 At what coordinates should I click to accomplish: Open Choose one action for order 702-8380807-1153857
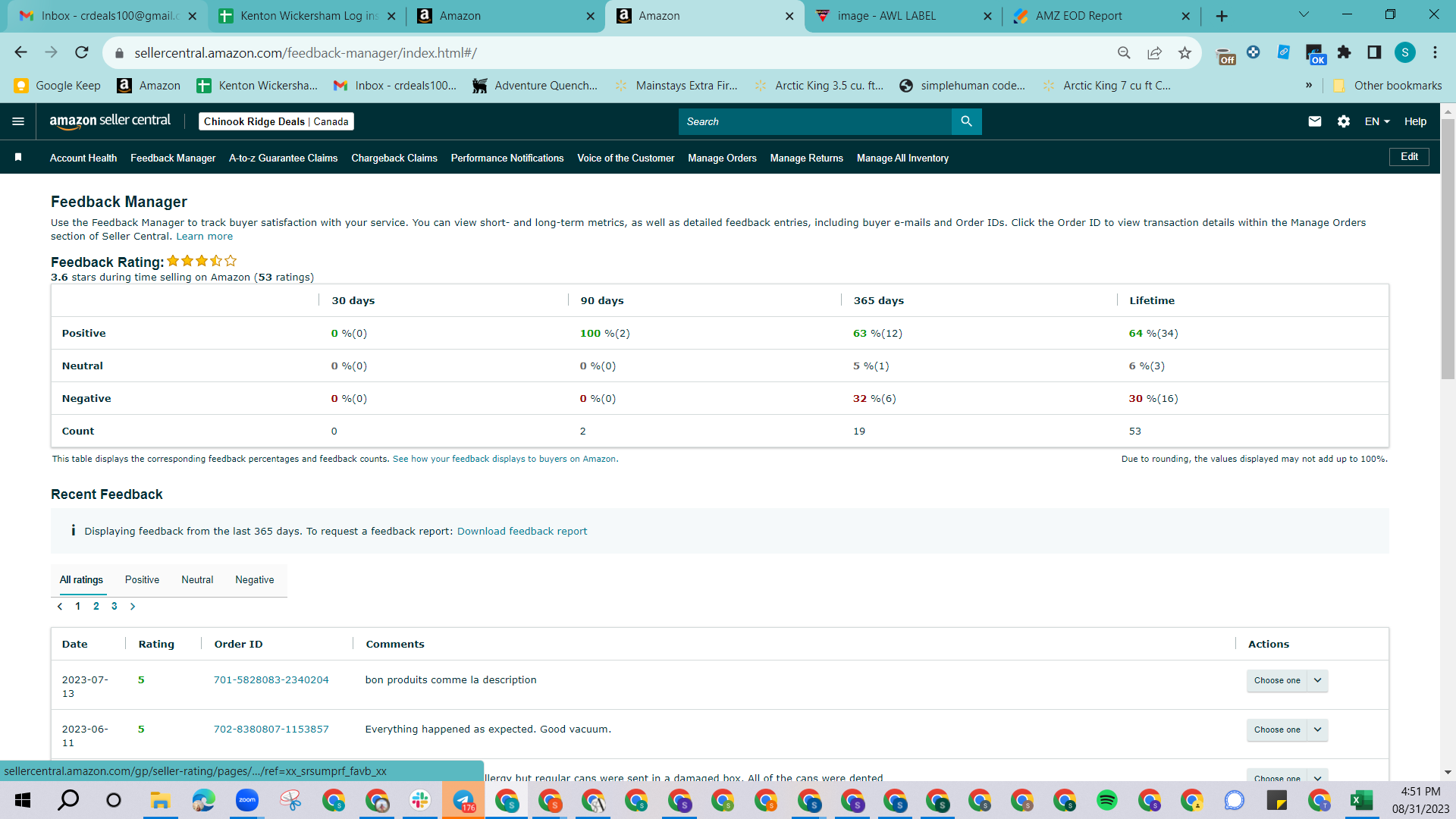point(1287,730)
